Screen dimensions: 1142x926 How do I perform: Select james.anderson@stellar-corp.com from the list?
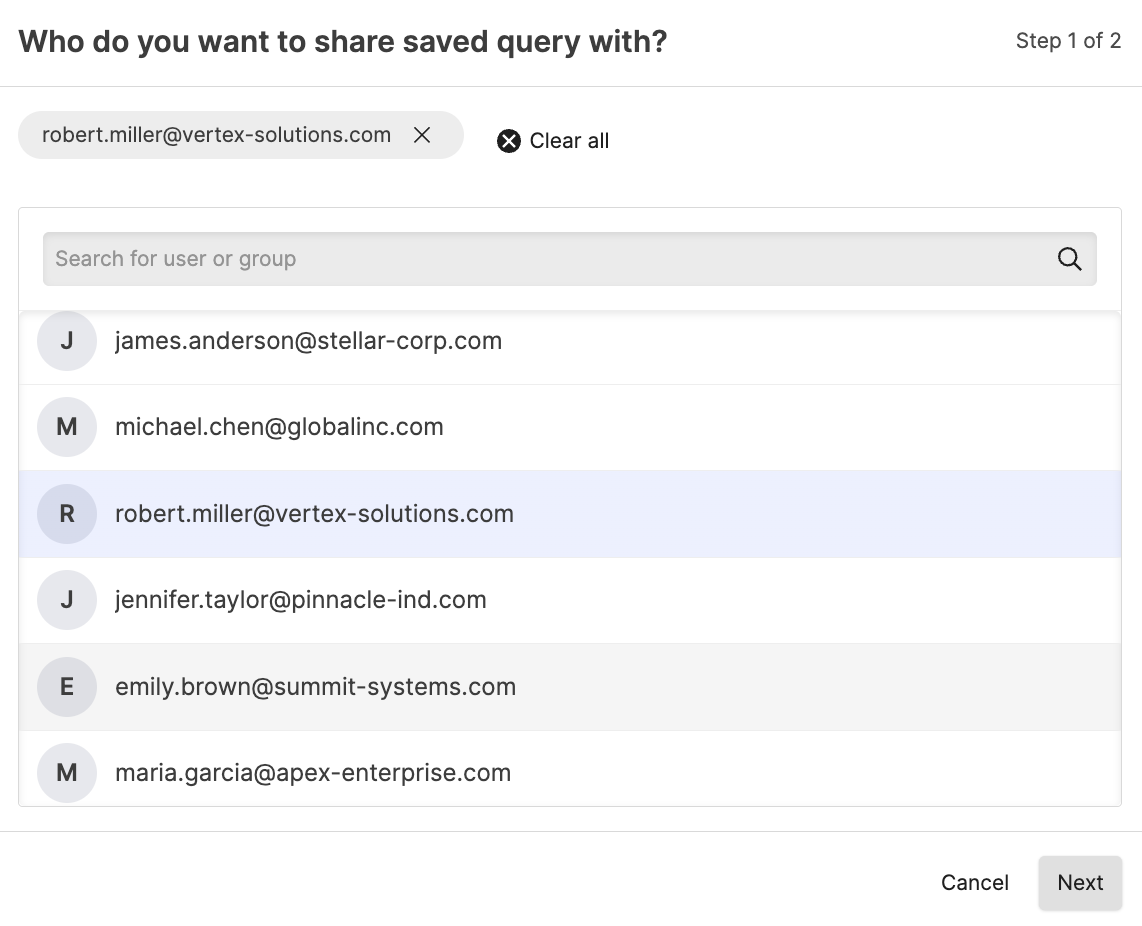[308, 341]
